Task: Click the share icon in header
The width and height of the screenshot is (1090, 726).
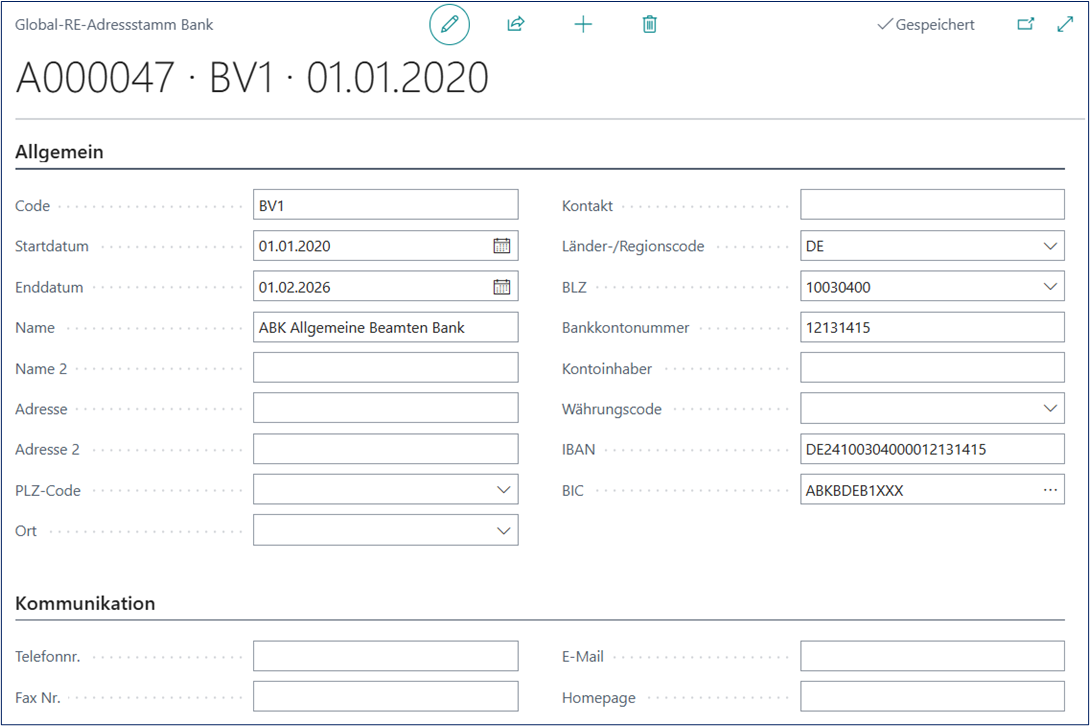Action: tap(516, 25)
